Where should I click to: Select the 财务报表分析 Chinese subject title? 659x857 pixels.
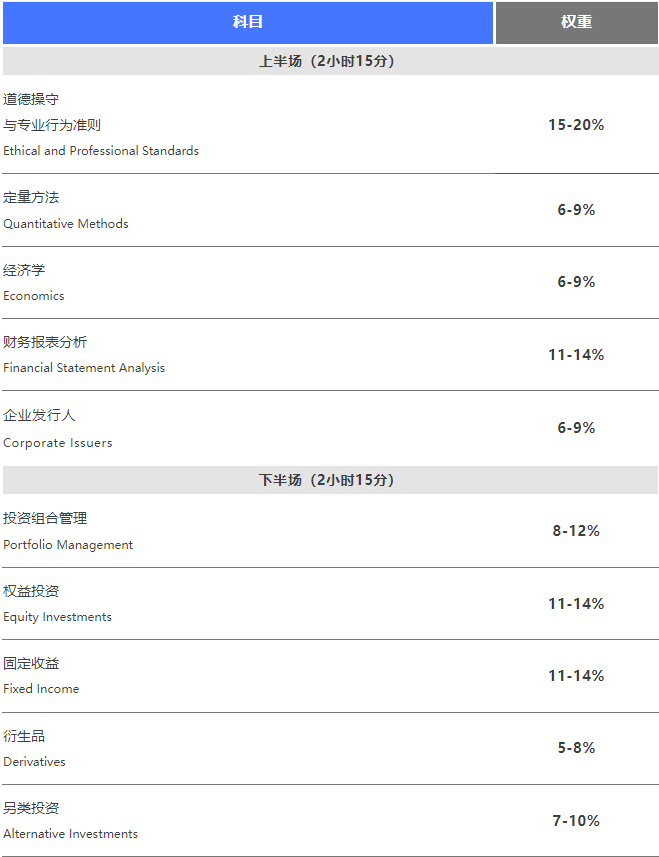click(45, 342)
